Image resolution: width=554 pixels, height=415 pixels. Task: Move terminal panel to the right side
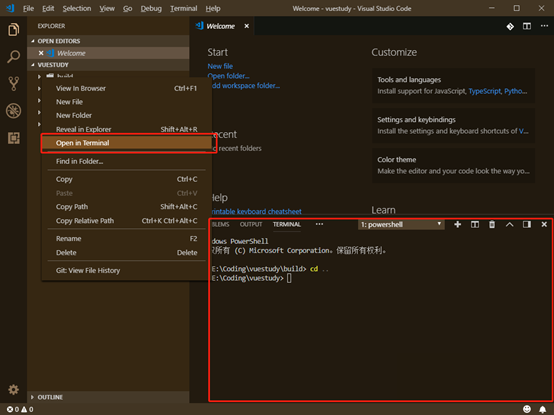[x=527, y=224]
